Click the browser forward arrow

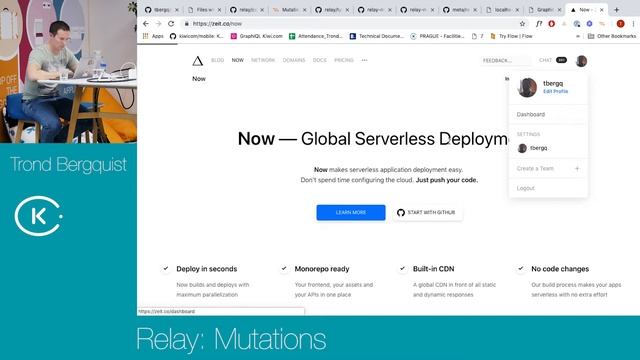(158, 24)
